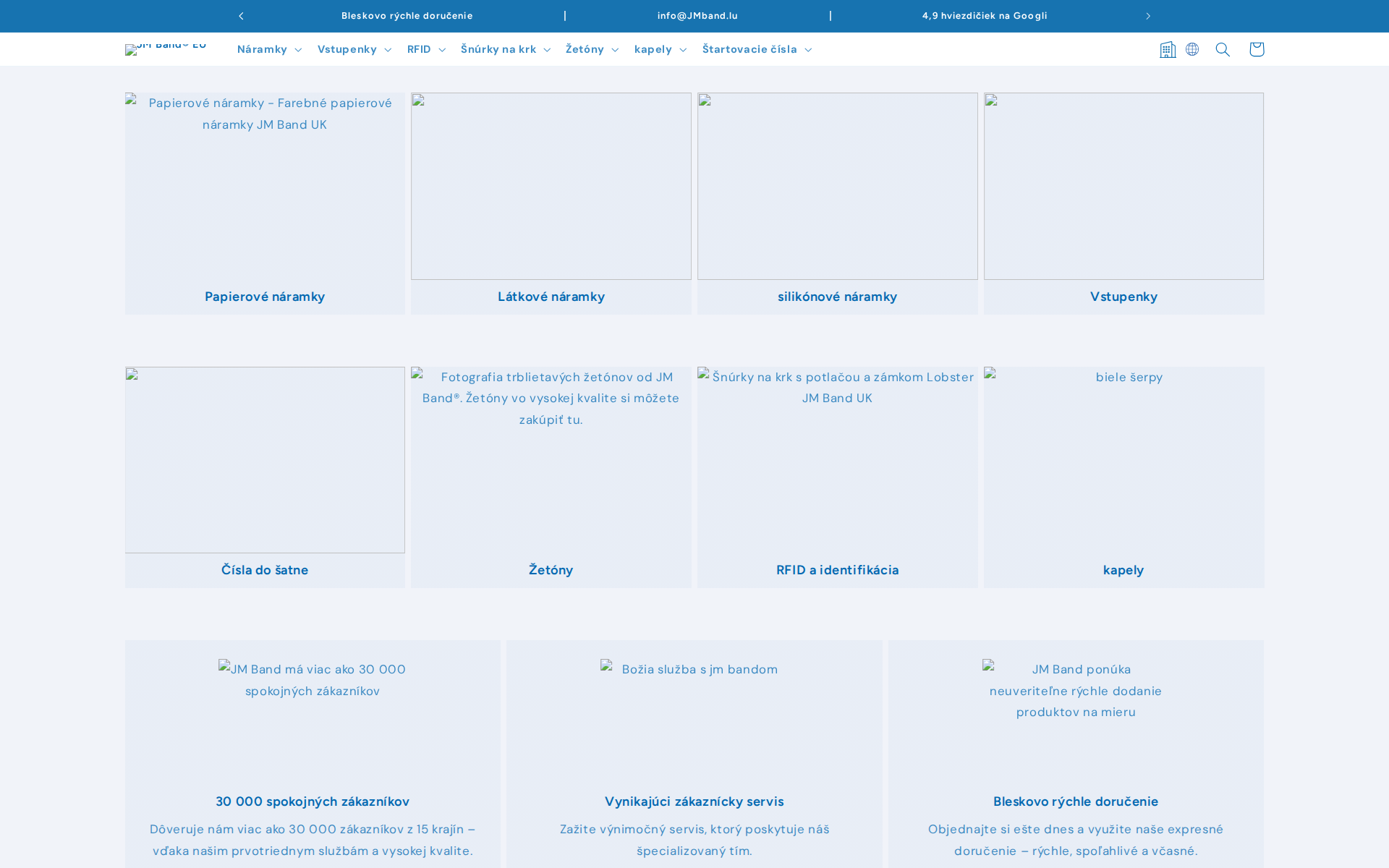Screen dimensions: 1389x868
Task: Click the JM Band 30 000 customers image
Action: [313, 680]
